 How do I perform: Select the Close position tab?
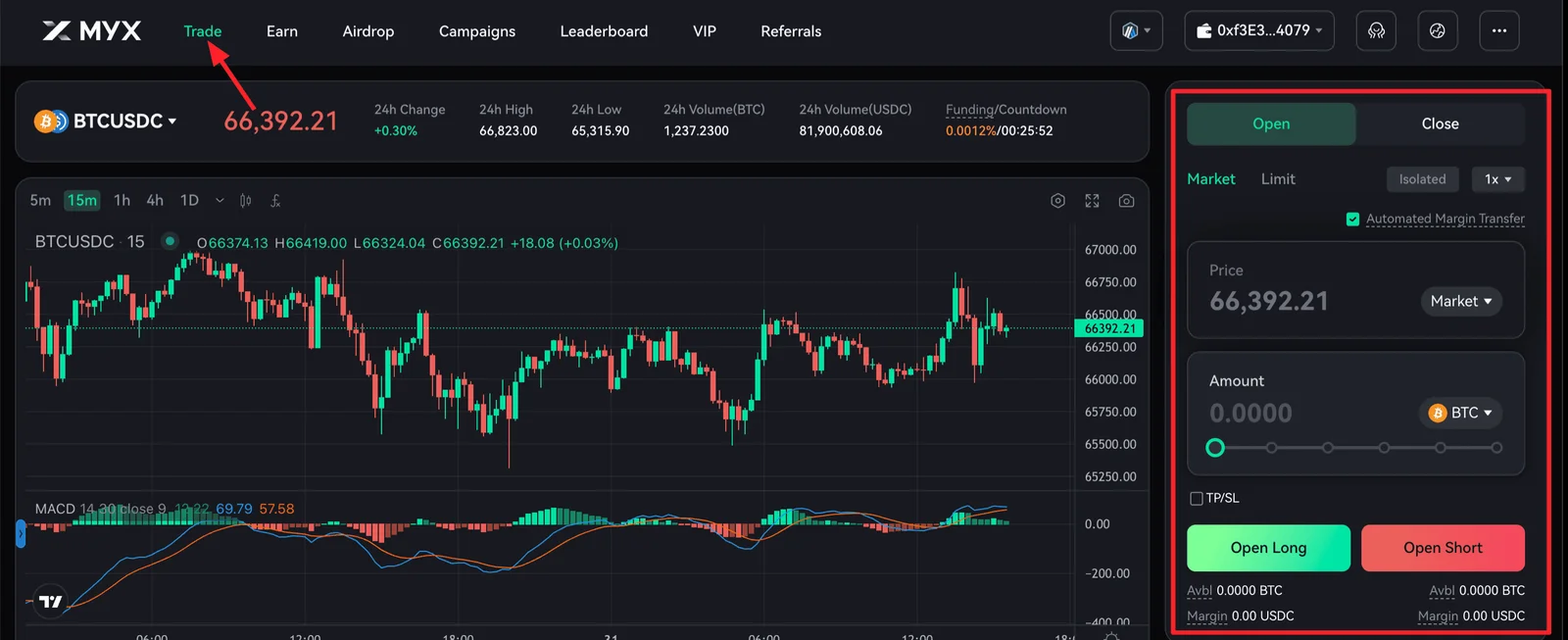[x=1441, y=124]
